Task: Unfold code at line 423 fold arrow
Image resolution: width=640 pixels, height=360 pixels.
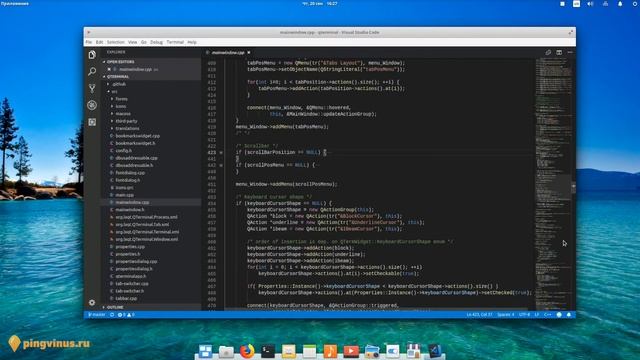Action: [x=221, y=152]
